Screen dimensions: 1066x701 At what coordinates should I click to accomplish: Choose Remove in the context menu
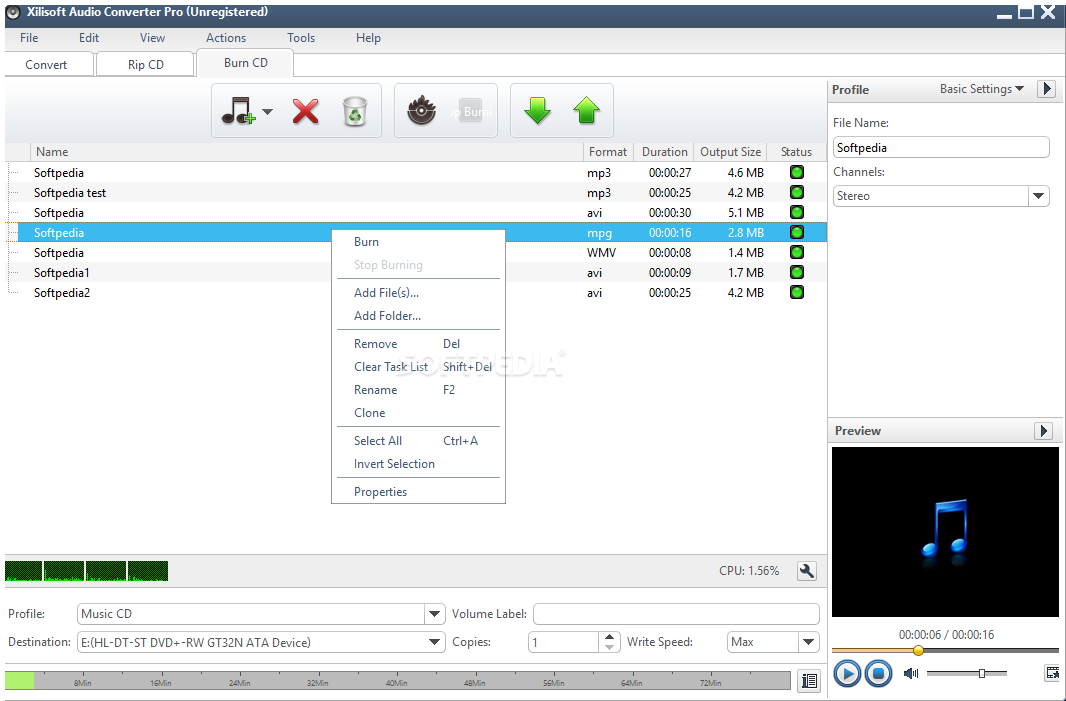tap(419, 344)
